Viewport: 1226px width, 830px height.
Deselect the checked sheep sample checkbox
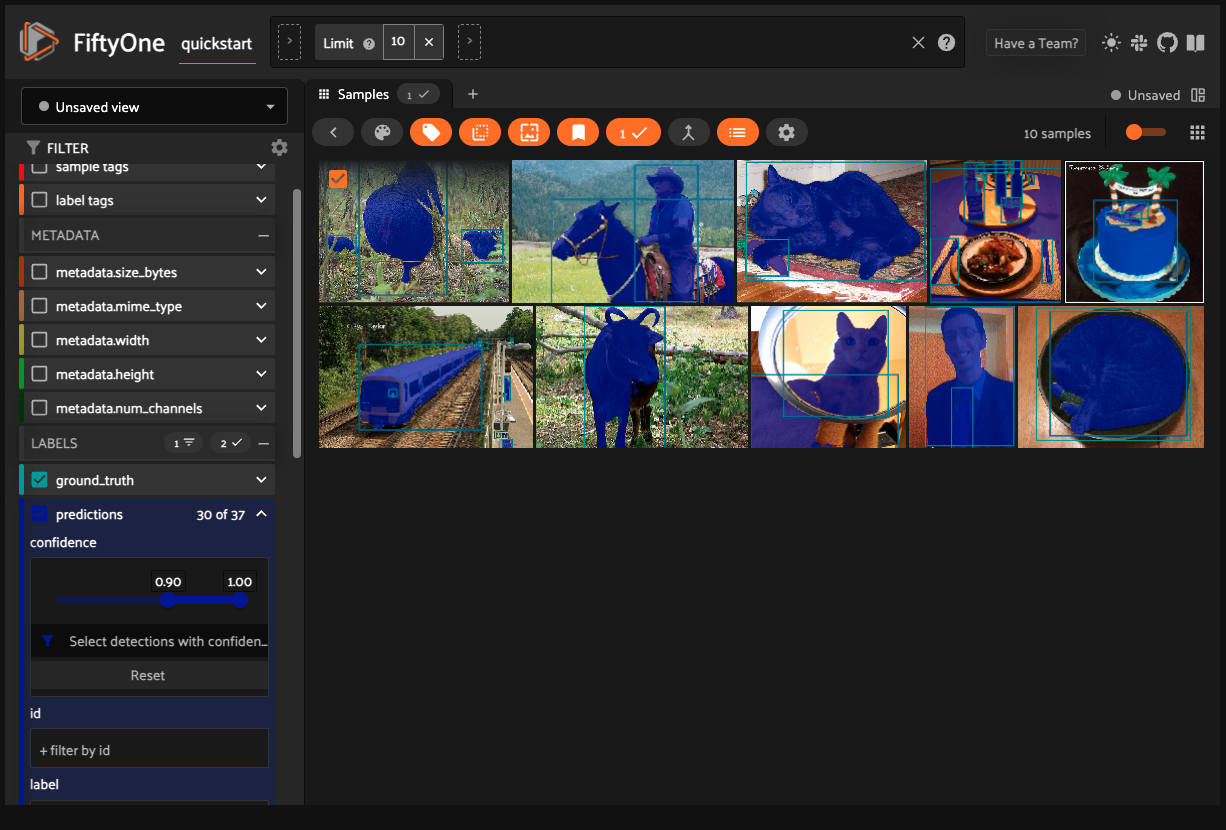pyautogui.click(x=338, y=178)
